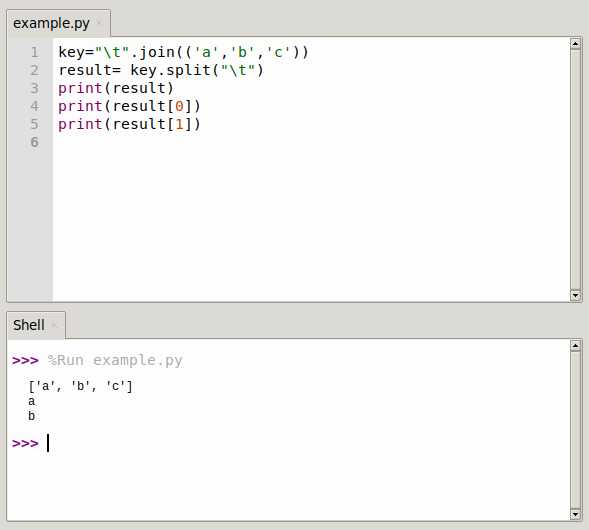589x530 pixels.
Task: Click the Shell scrollbar down arrow
Action: pyautogui.click(x=575, y=514)
